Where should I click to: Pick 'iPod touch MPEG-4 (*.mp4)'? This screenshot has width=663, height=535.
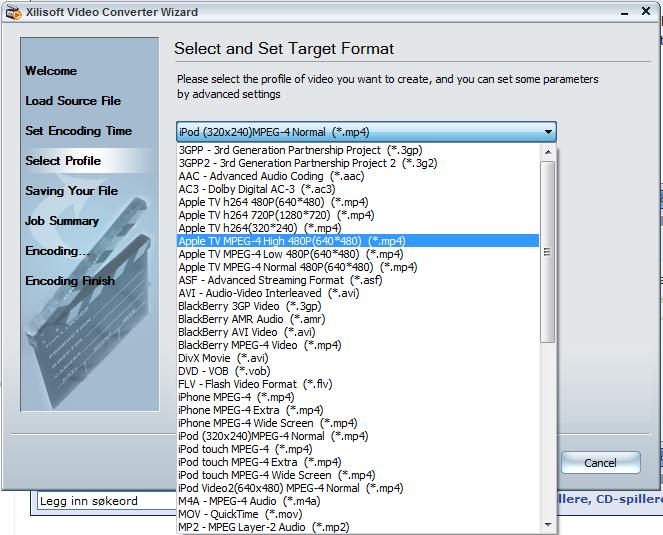point(358,449)
